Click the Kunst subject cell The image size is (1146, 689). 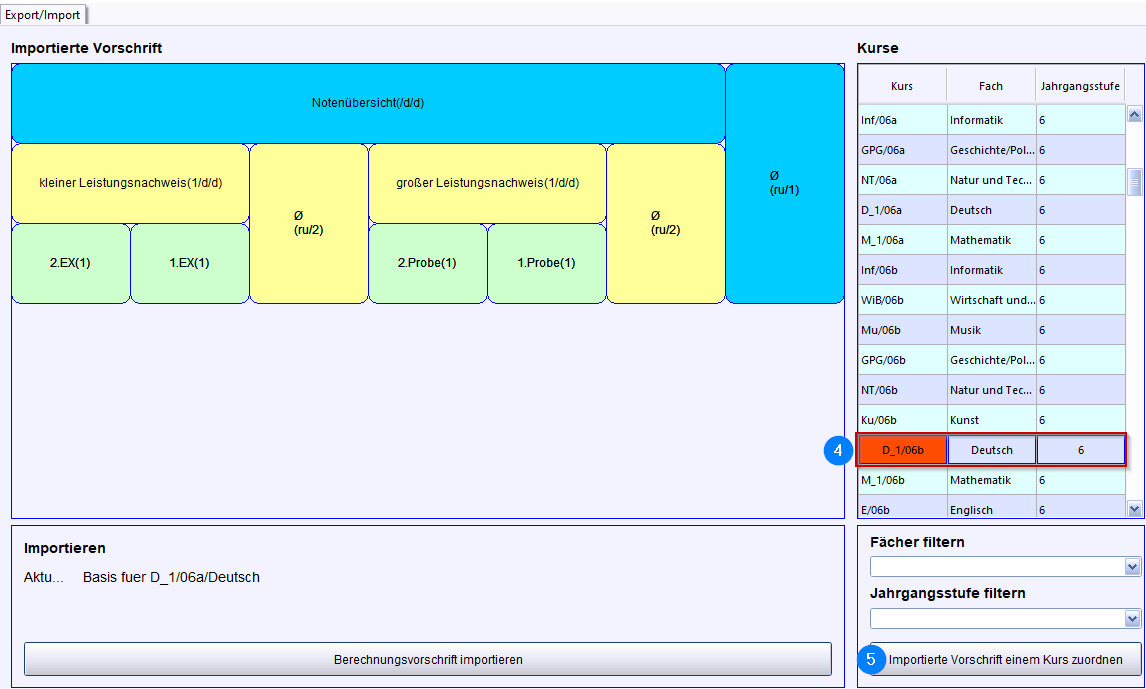[992, 419]
